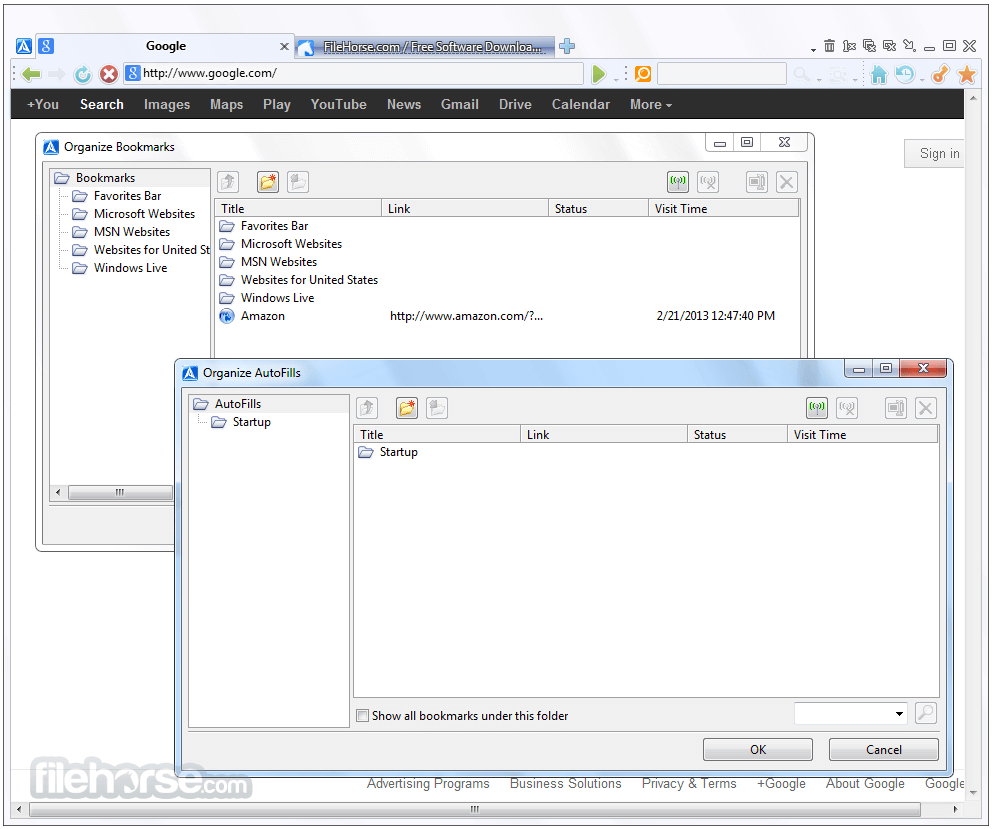
Task: Click the red stop loading icon
Action: click(x=108, y=74)
